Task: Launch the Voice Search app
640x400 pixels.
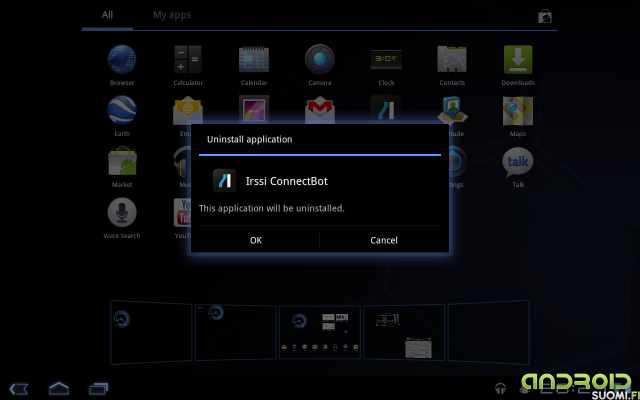Action: (122, 212)
